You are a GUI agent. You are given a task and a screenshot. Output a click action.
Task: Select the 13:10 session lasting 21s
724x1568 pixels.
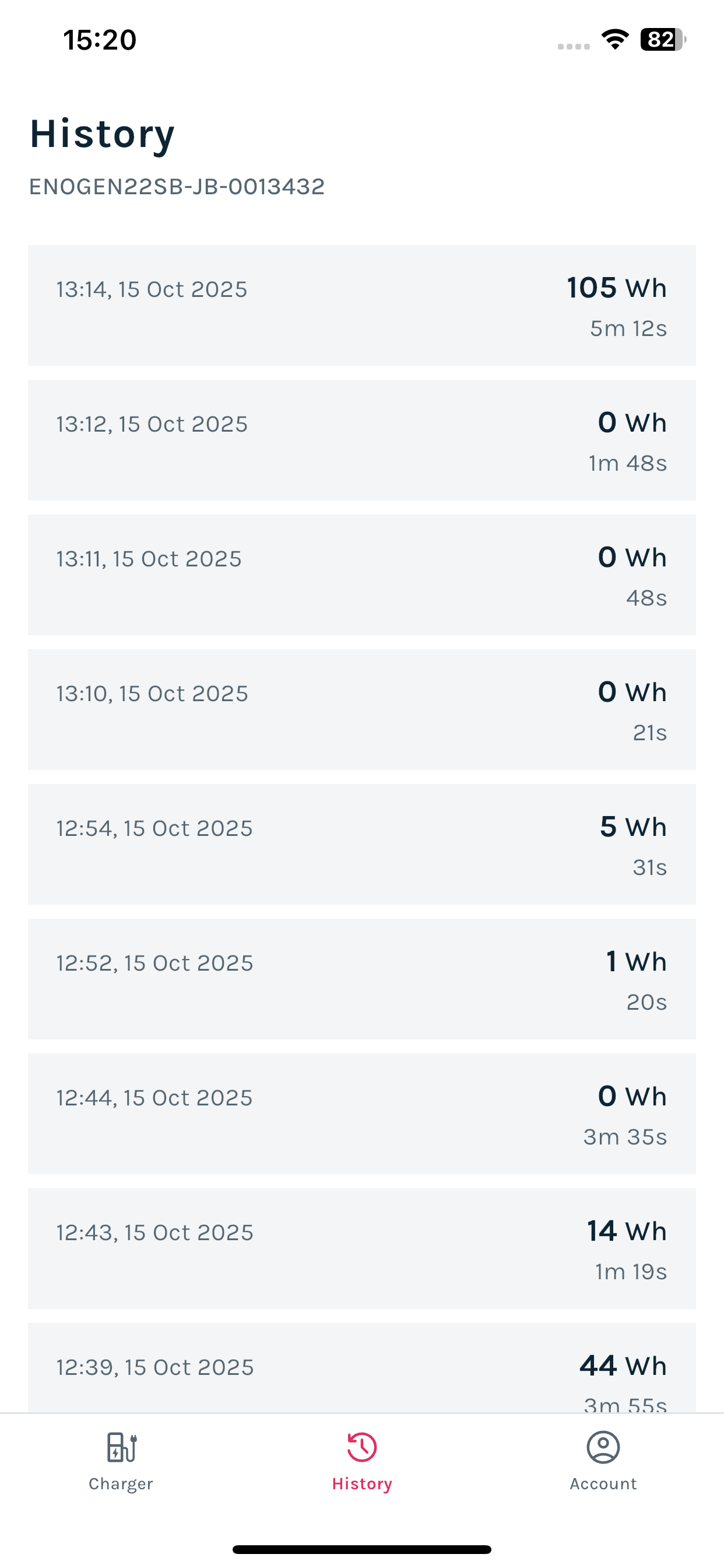coord(362,710)
